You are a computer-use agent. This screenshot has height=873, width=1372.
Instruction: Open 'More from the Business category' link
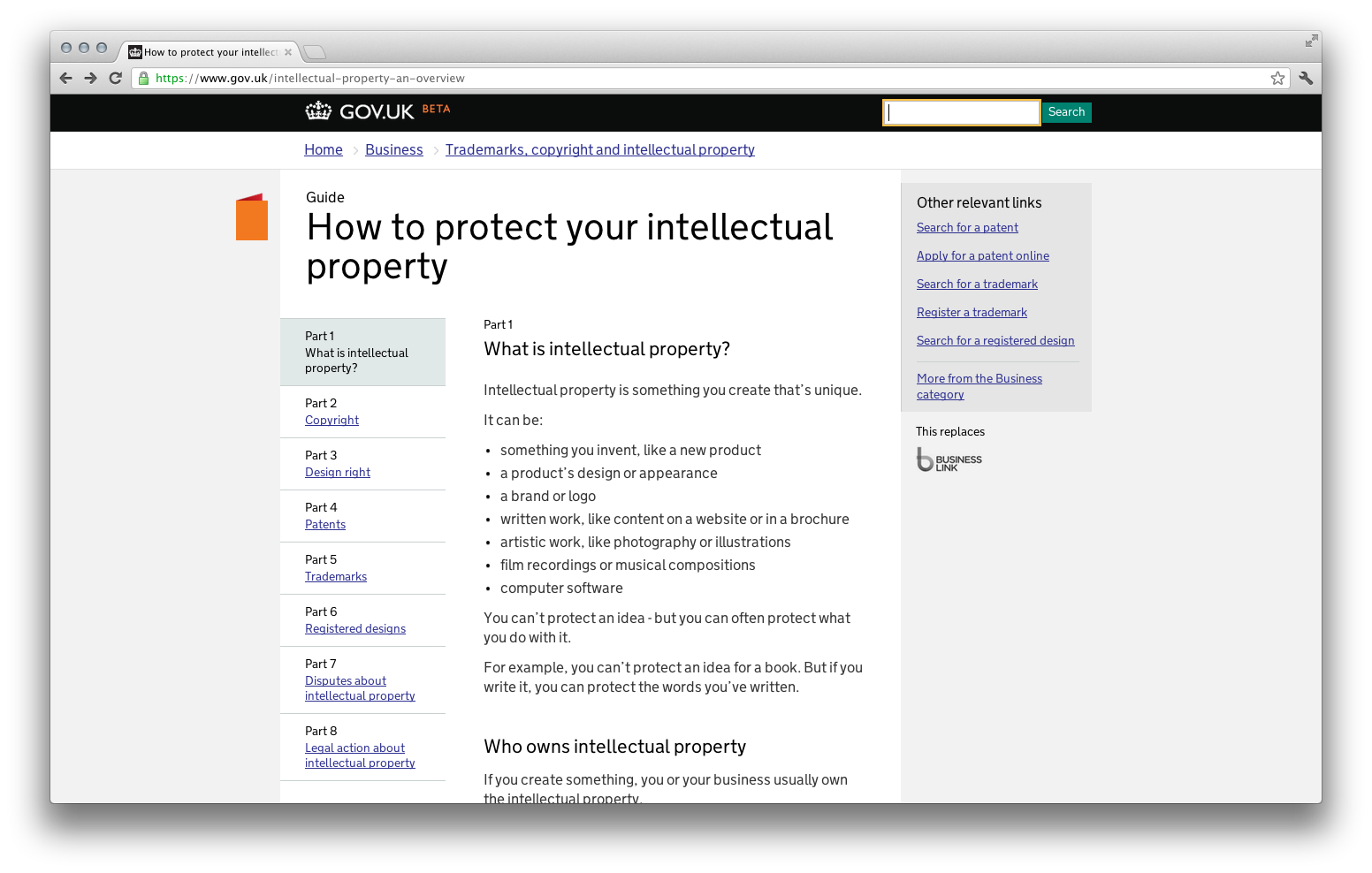(979, 386)
